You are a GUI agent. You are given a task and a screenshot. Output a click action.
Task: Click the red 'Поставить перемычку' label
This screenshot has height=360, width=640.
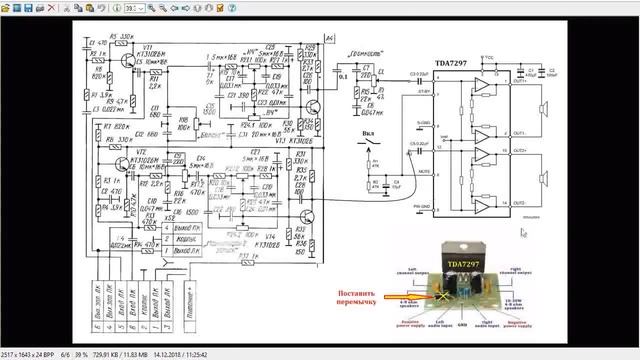[x=356, y=298]
